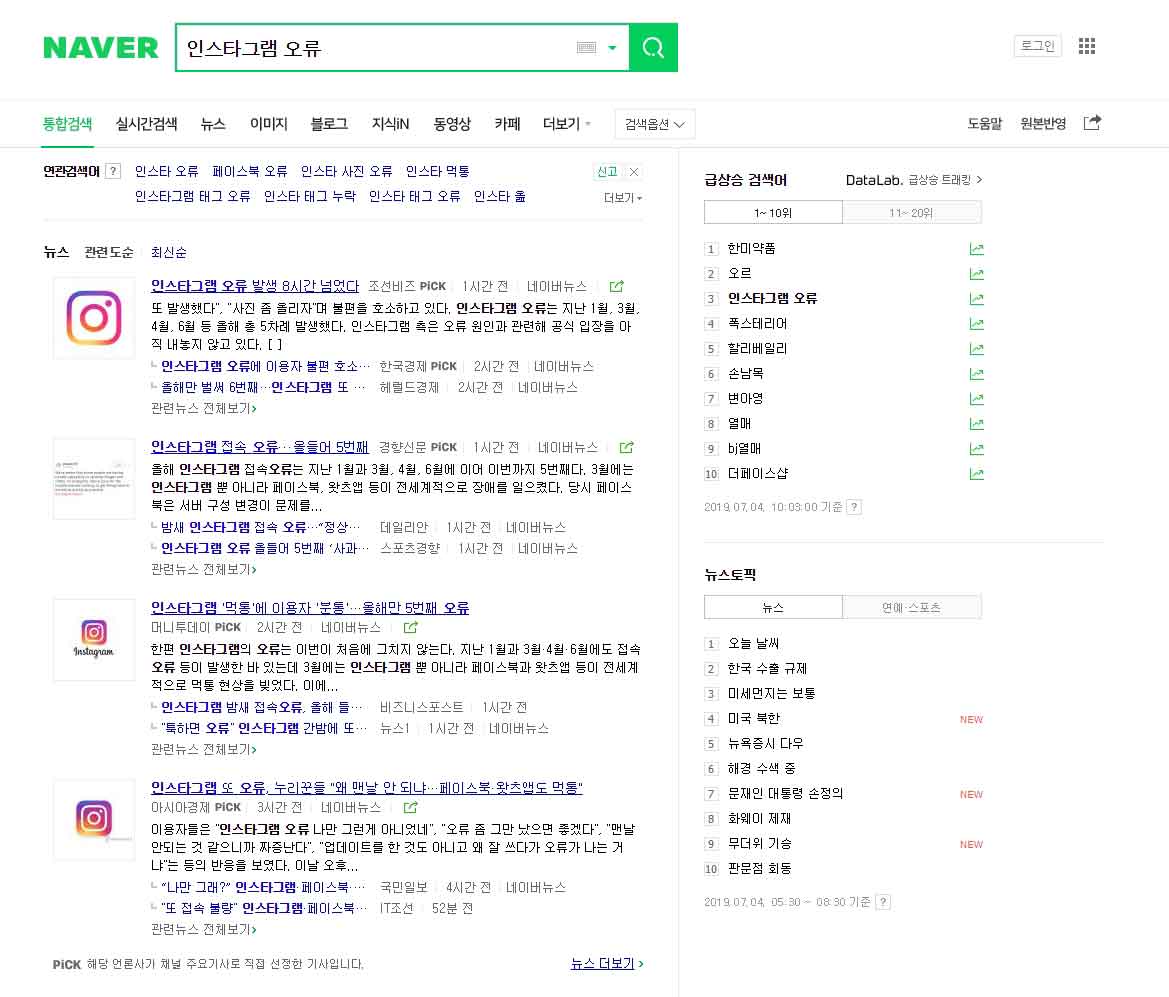Open the on-screen keyboard icon in search box

[x=587, y=48]
